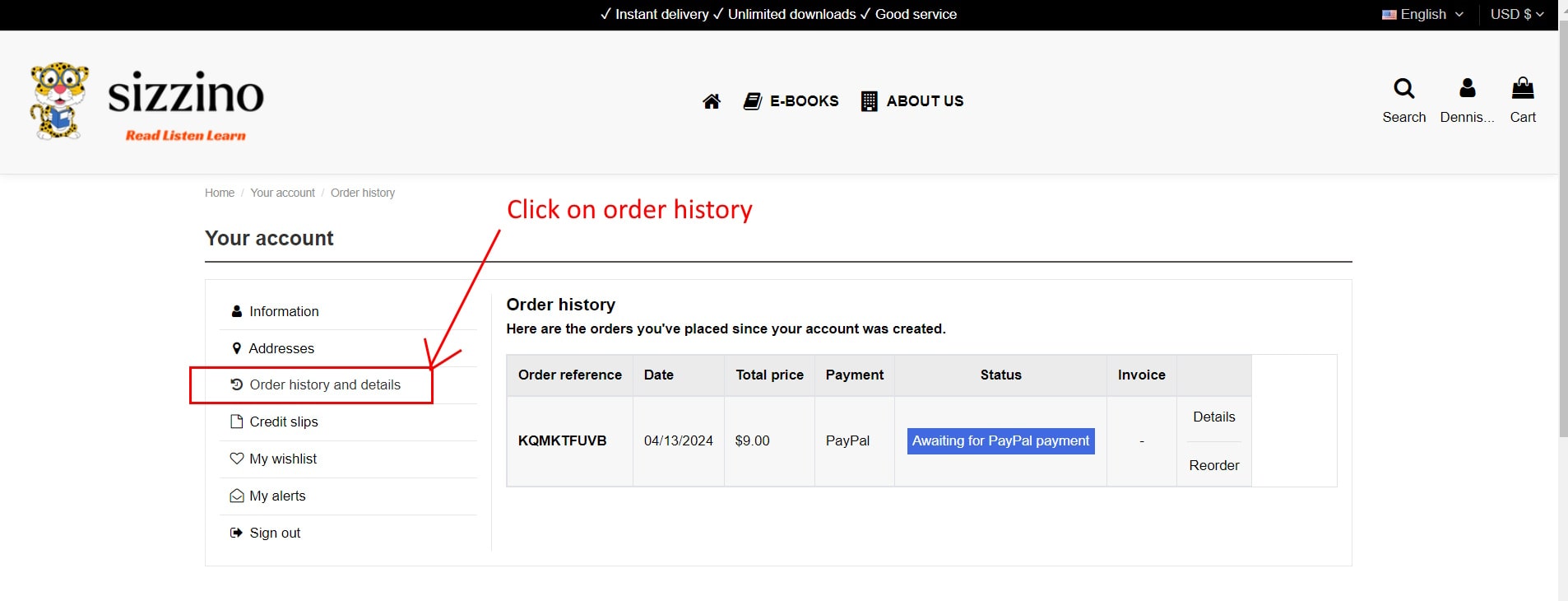Screen dimensions: 1568x601
Task: Click the Your account breadcrumb link
Action: coord(282,193)
